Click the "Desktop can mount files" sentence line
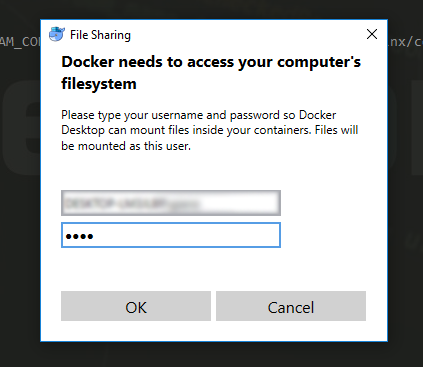This screenshot has width=423, height=367. click(x=210, y=130)
